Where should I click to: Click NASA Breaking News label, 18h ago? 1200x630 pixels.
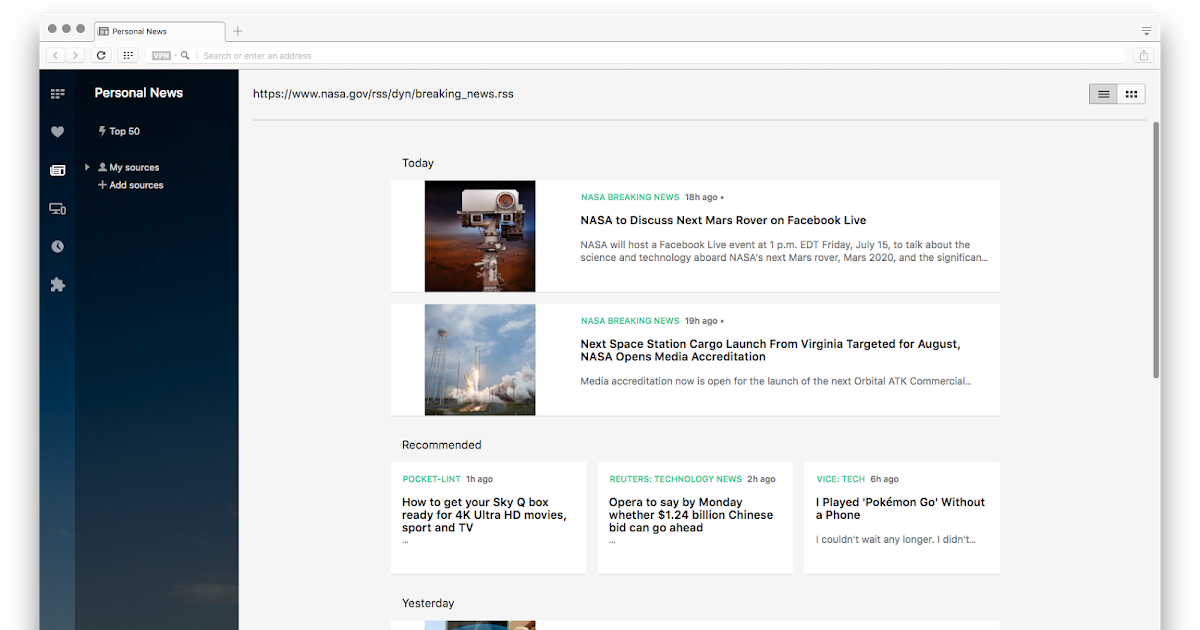[630, 197]
